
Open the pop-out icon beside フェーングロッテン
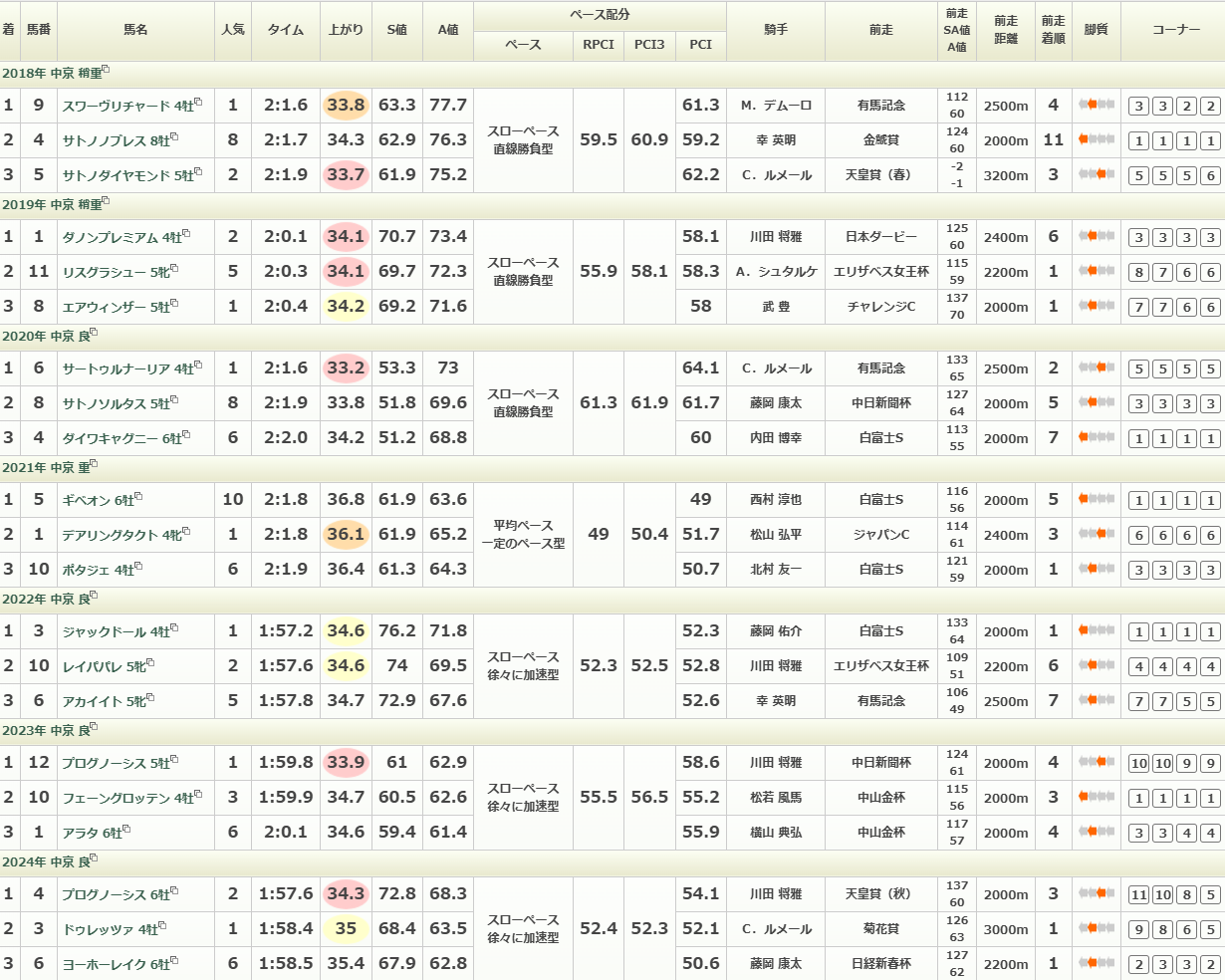[198, 795]
